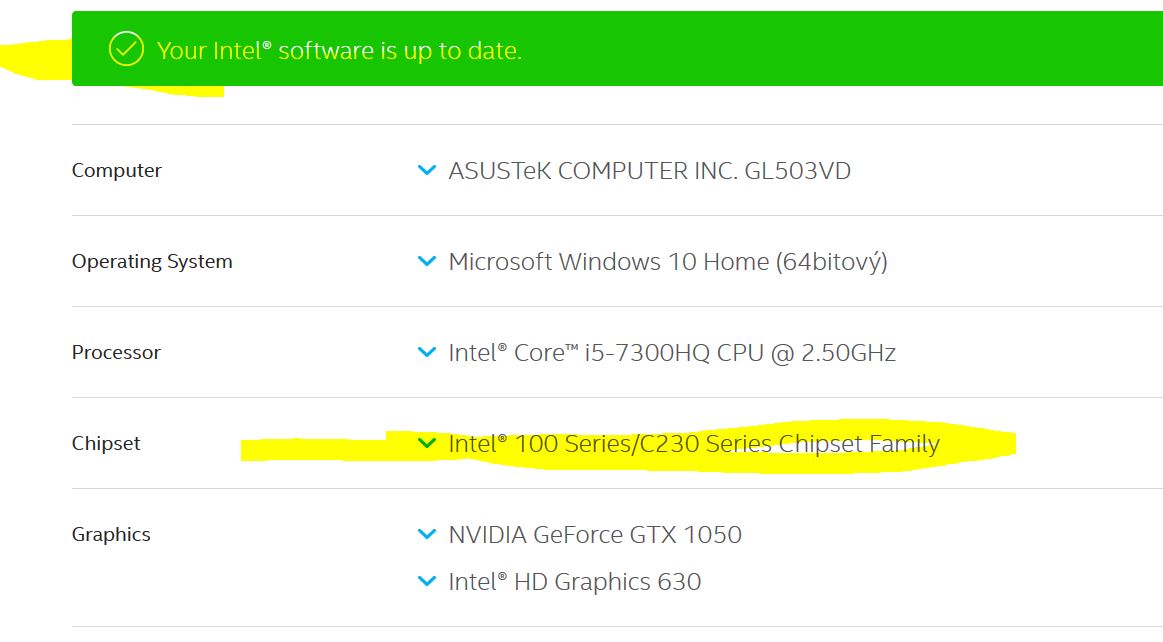Expand the Processor details chevron
The width and height of the screenshot is (1163, 642).
click(427, 353)
